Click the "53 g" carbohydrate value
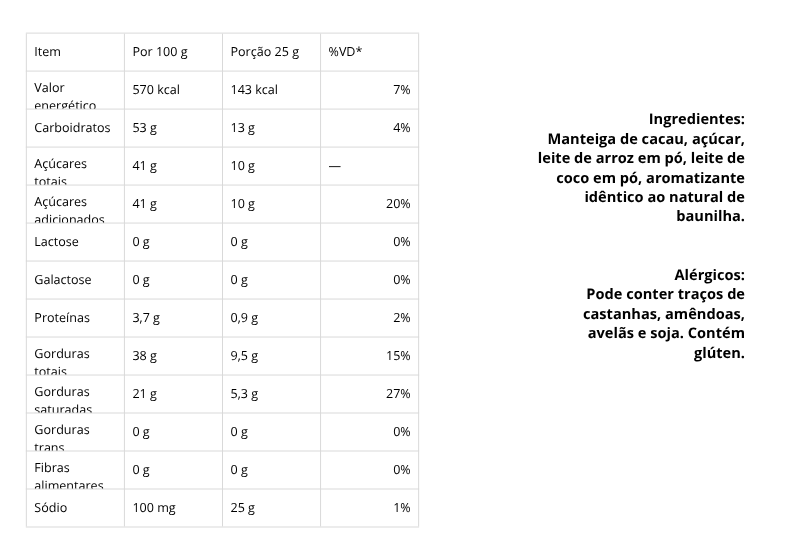Image resolution: width=800 pixels, height=550 pixels. [x=145, y=128]
